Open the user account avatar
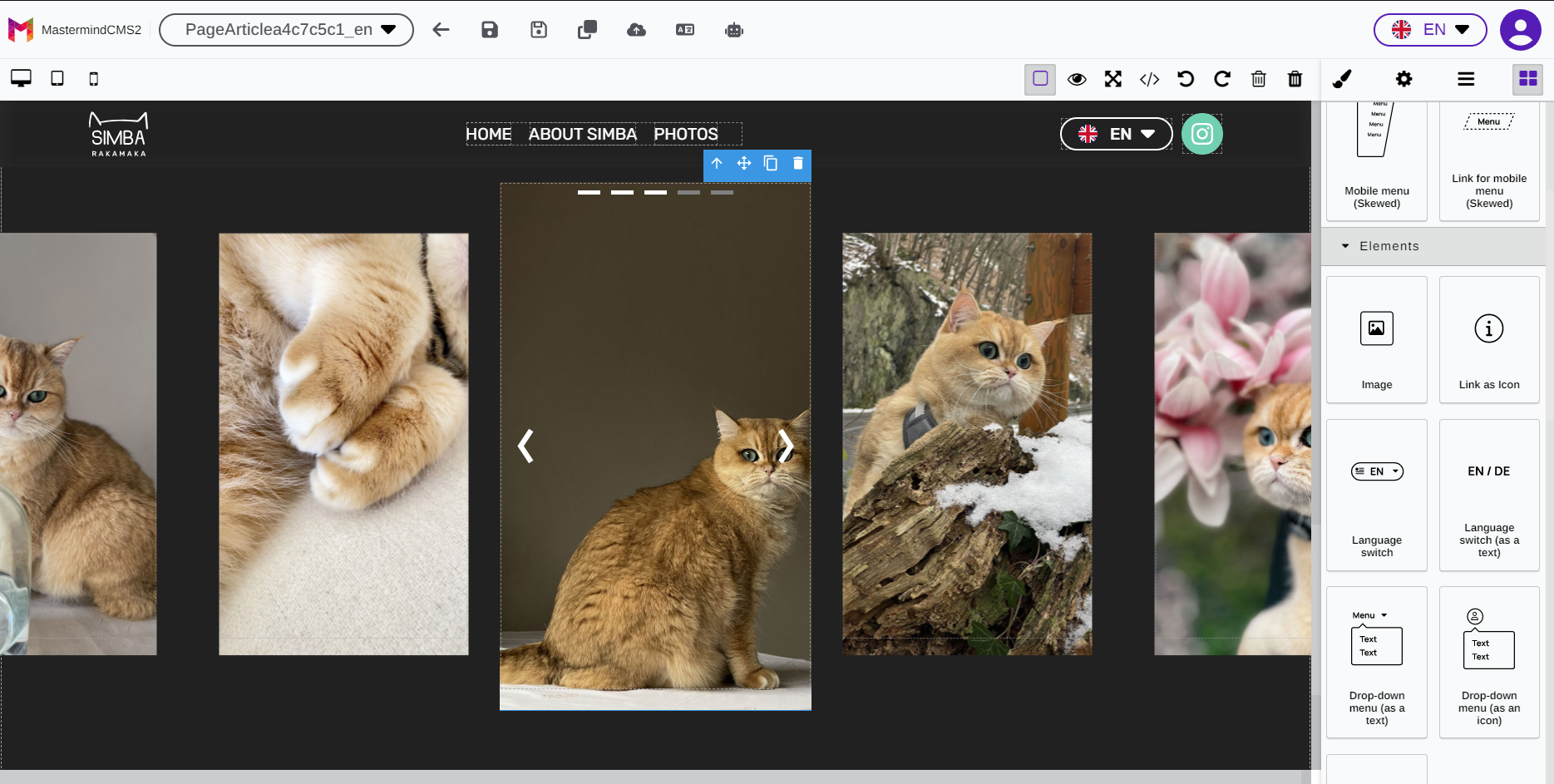This screenshot has height=784, width=1554. pos(1520,30)
